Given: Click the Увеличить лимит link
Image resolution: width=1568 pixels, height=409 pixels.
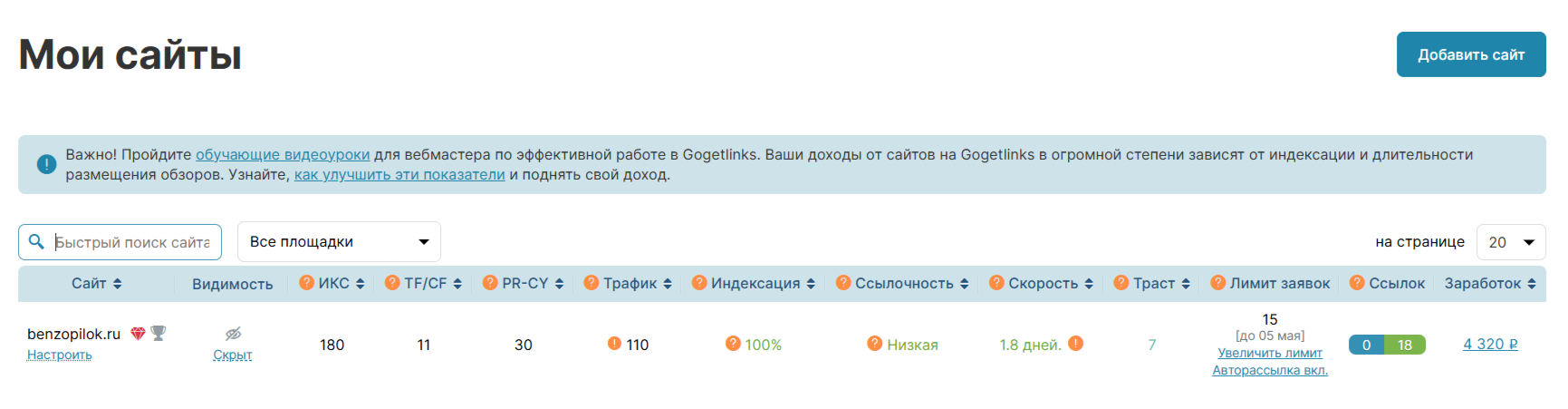Looking at the screenshot, I should (1270, 353).
